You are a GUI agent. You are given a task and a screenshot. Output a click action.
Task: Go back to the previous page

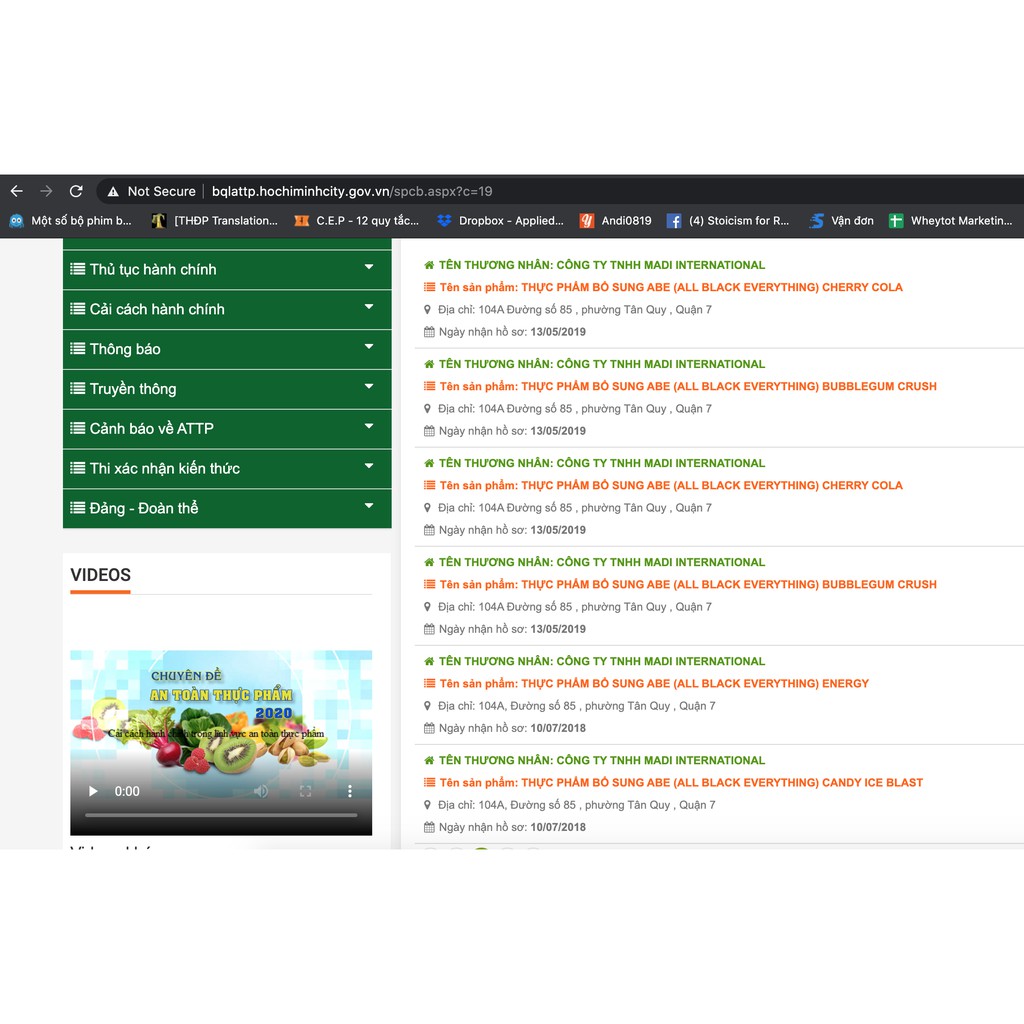[x=17, y=191]
